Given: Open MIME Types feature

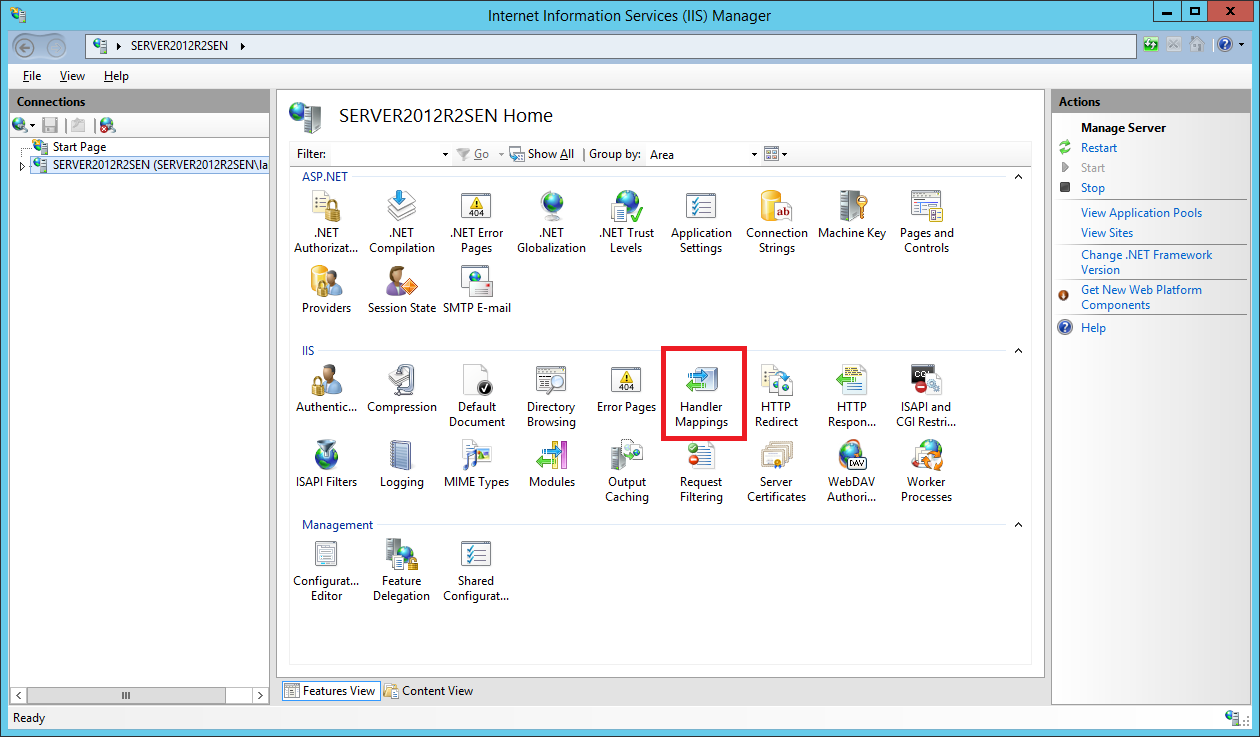Looking at the screenshot, I should pyautogui.click(x=477, y=464).
